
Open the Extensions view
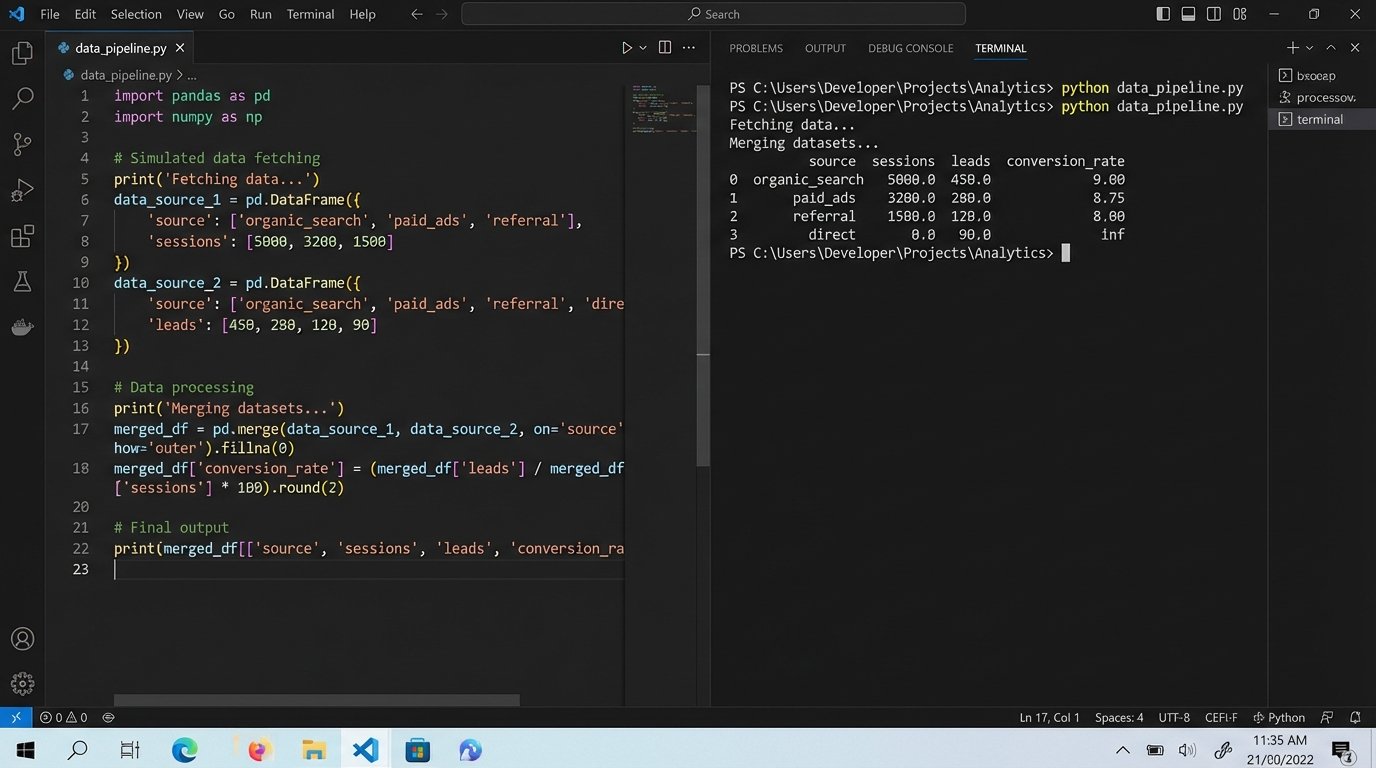coord(22,236)
